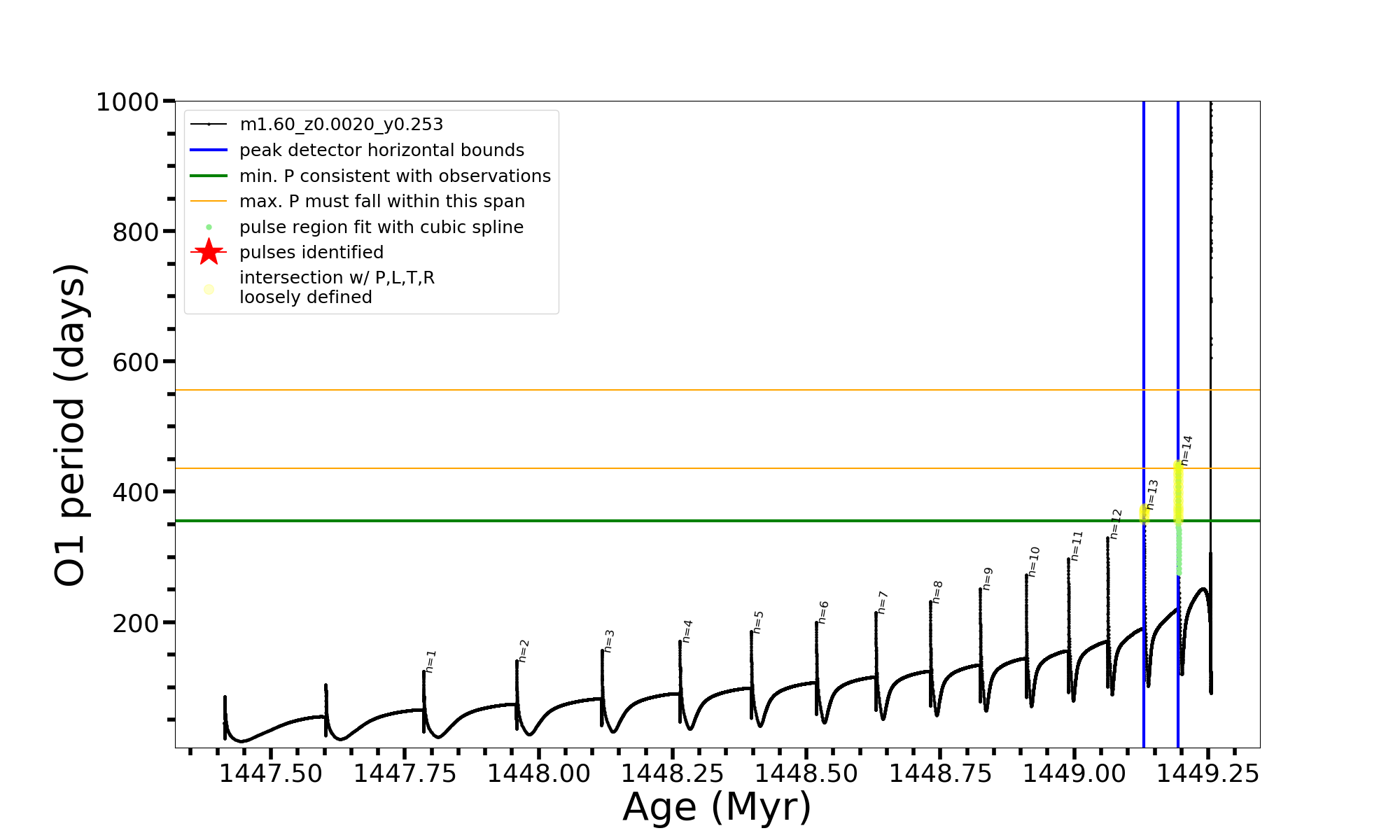The image size is (1400, 840).
Task: Click the orange max. P legend line
Action: click(x=209, y=202)
